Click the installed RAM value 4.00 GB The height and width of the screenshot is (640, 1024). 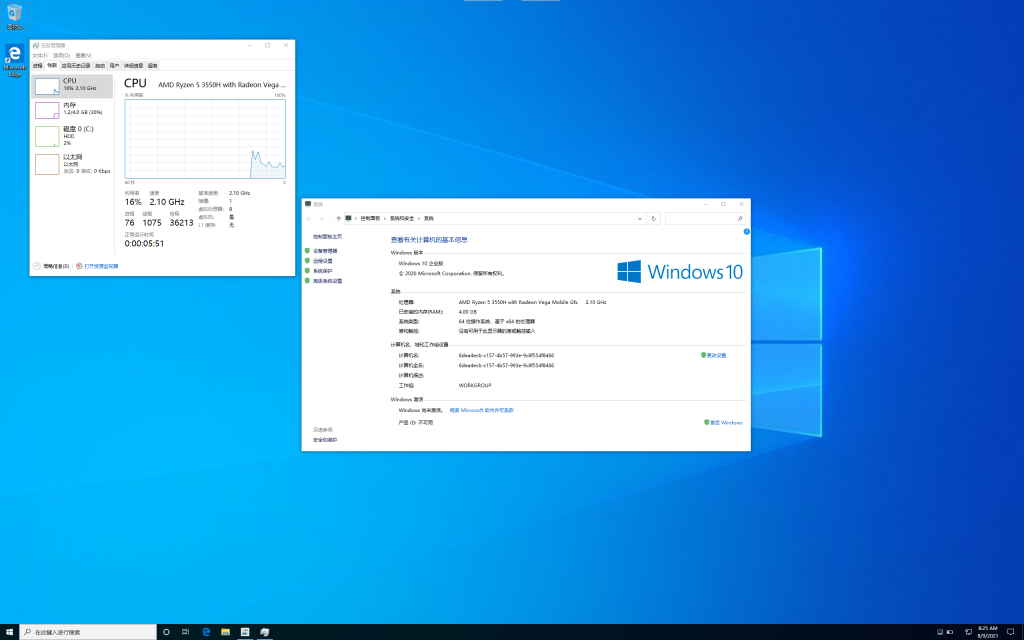click(468, 312)
